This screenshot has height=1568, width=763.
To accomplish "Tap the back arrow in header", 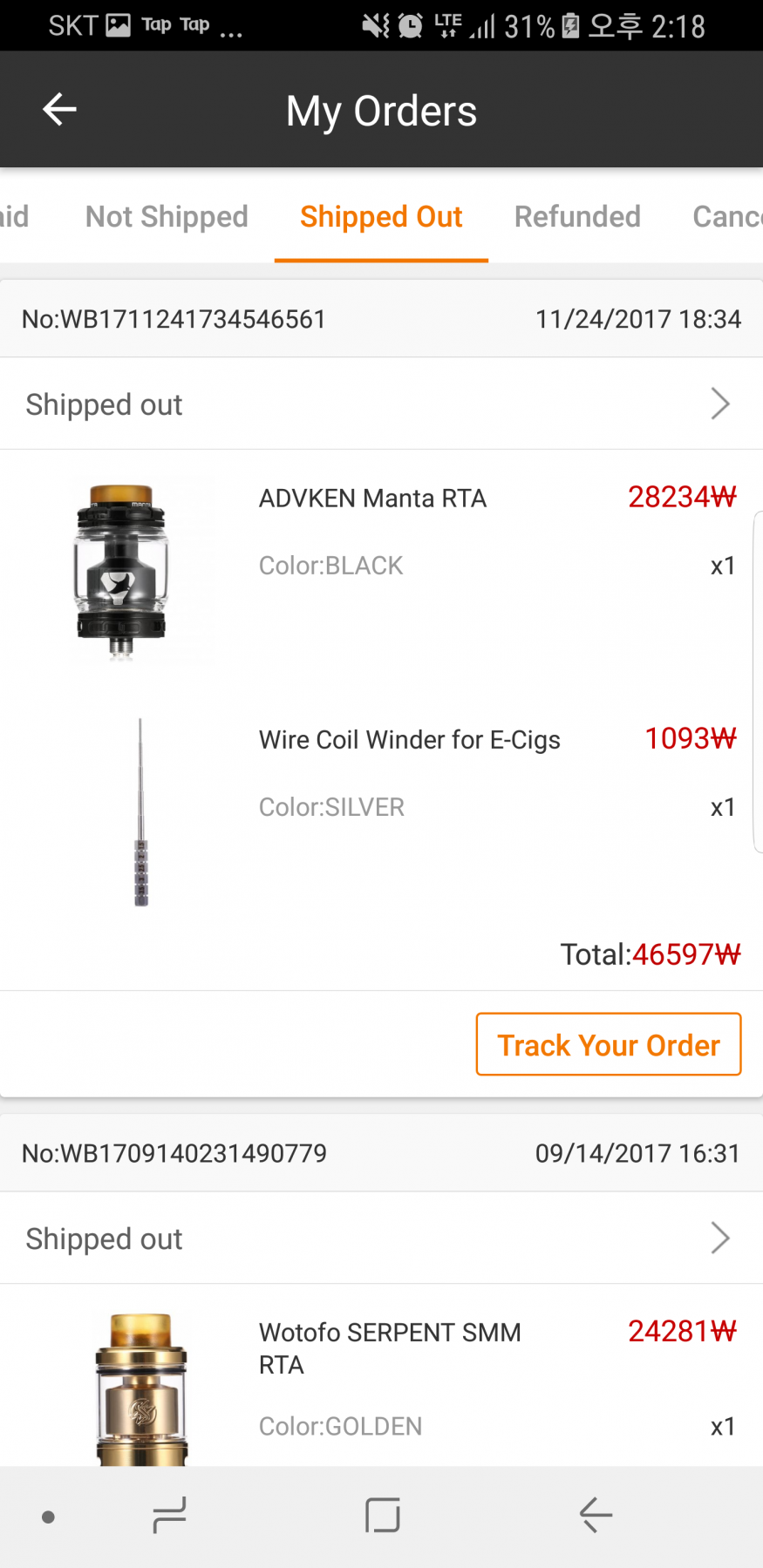I will [x=59, y=110].
